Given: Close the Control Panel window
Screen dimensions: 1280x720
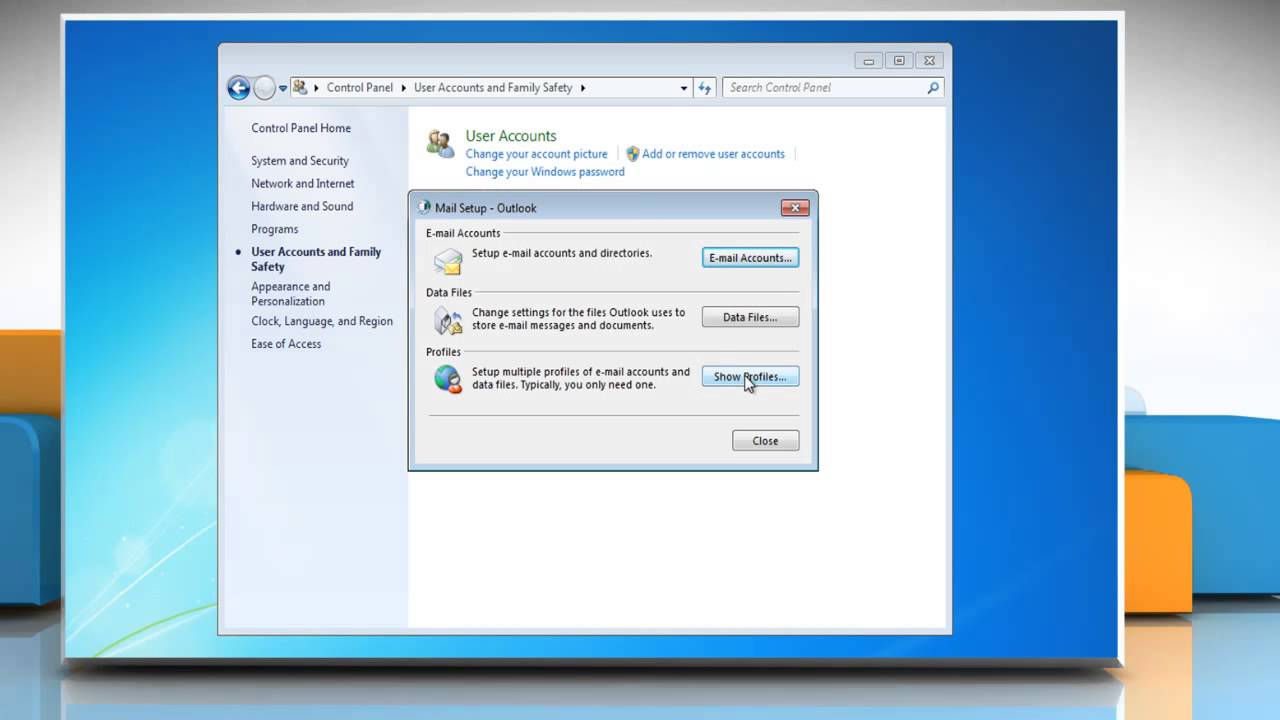Looking at the screenshot, I should coord(929,61).
